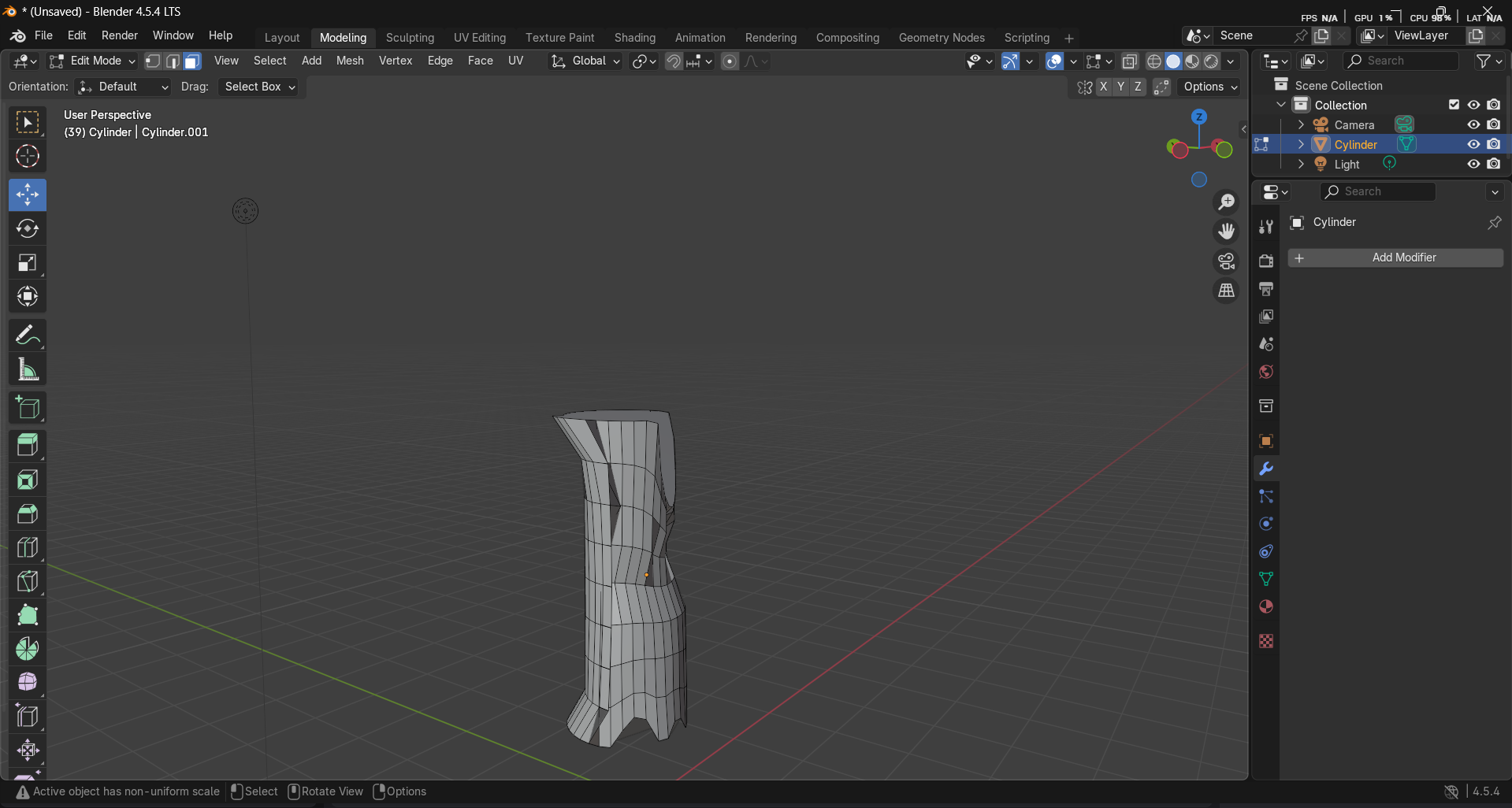Image resolution: width=1512 pixels, height=808 pixels.
Task: Switch to the Sculpting workspace tab
Action: (410, 38)
